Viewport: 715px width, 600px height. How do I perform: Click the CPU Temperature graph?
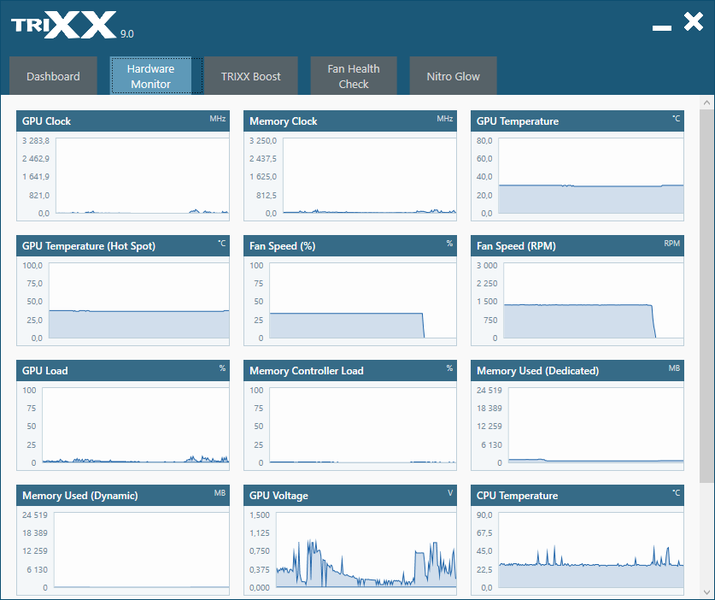pyautogui.click(x=577, y=540)
